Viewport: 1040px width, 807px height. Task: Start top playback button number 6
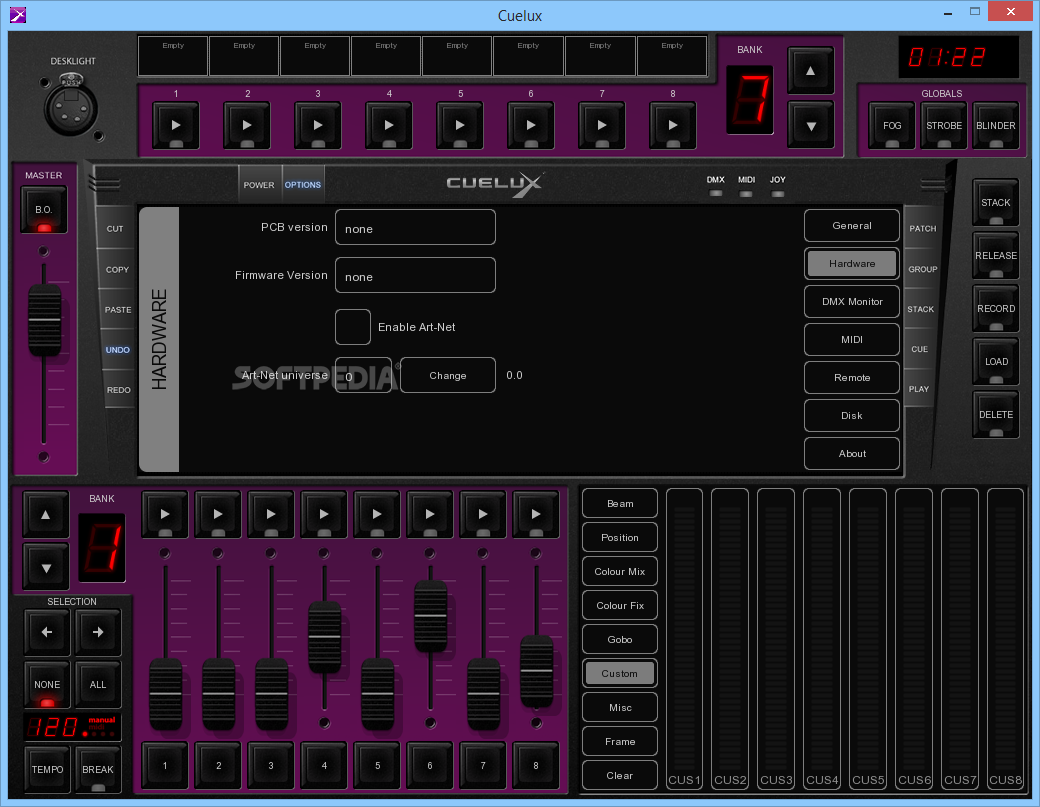[531, 125]
